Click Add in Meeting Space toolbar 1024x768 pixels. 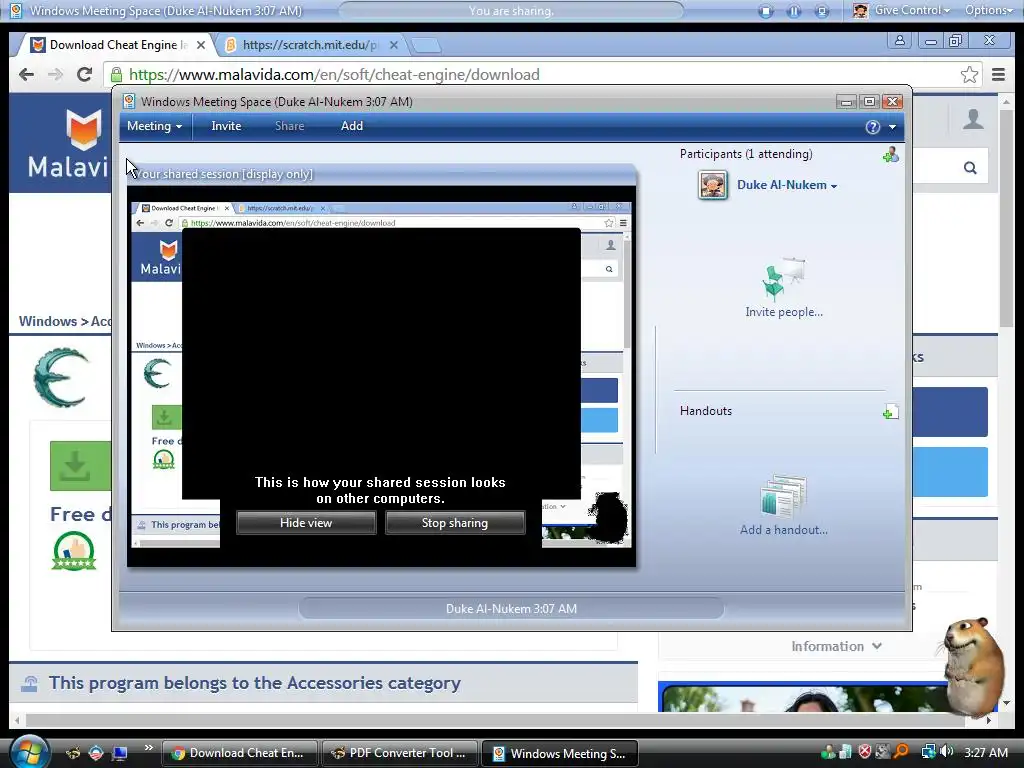coord(352,126)
